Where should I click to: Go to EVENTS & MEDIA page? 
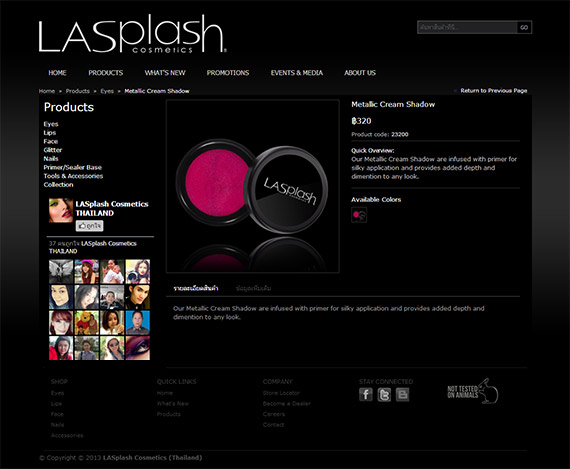(x=297, y=73)
